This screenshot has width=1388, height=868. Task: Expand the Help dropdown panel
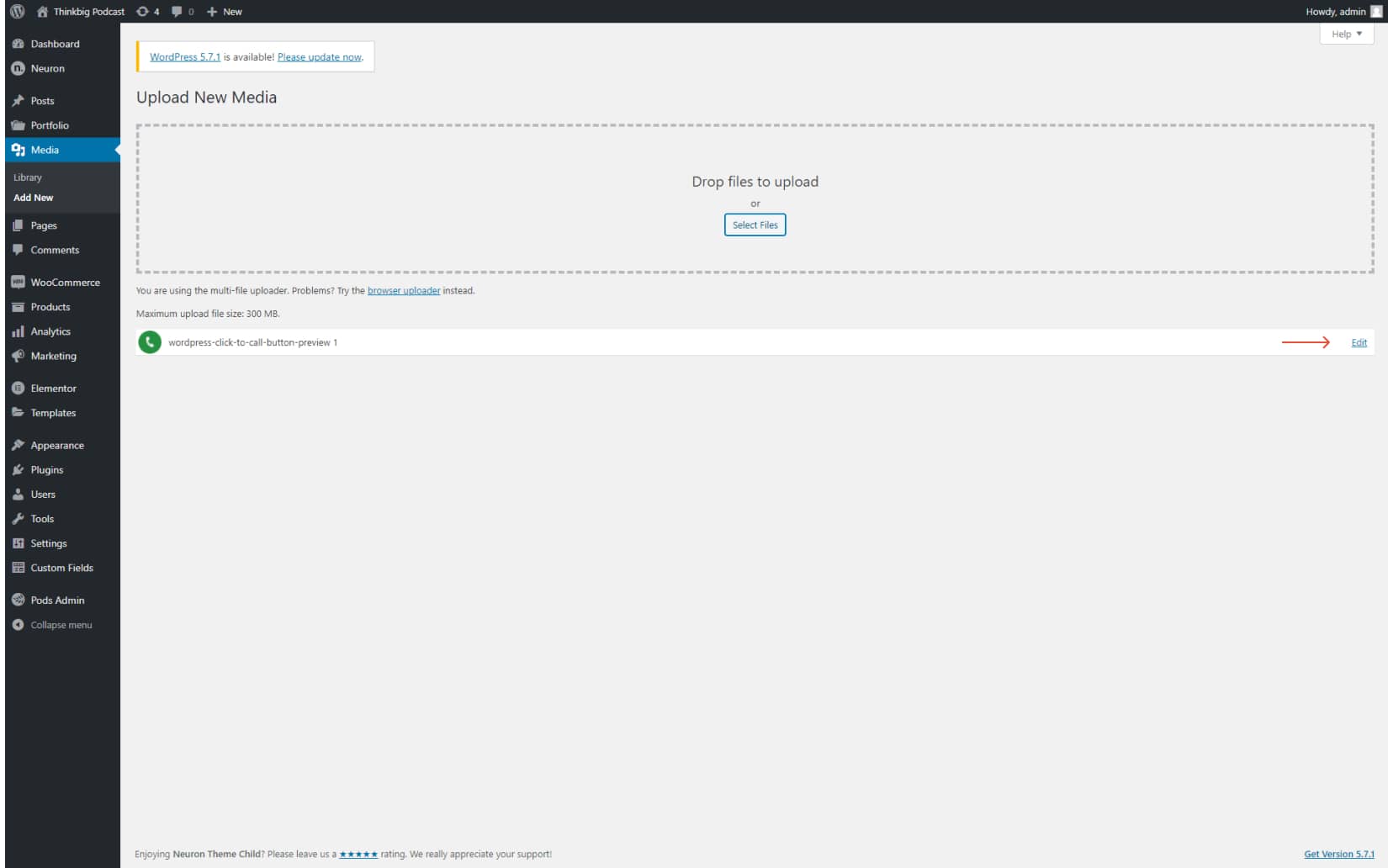1346,34
